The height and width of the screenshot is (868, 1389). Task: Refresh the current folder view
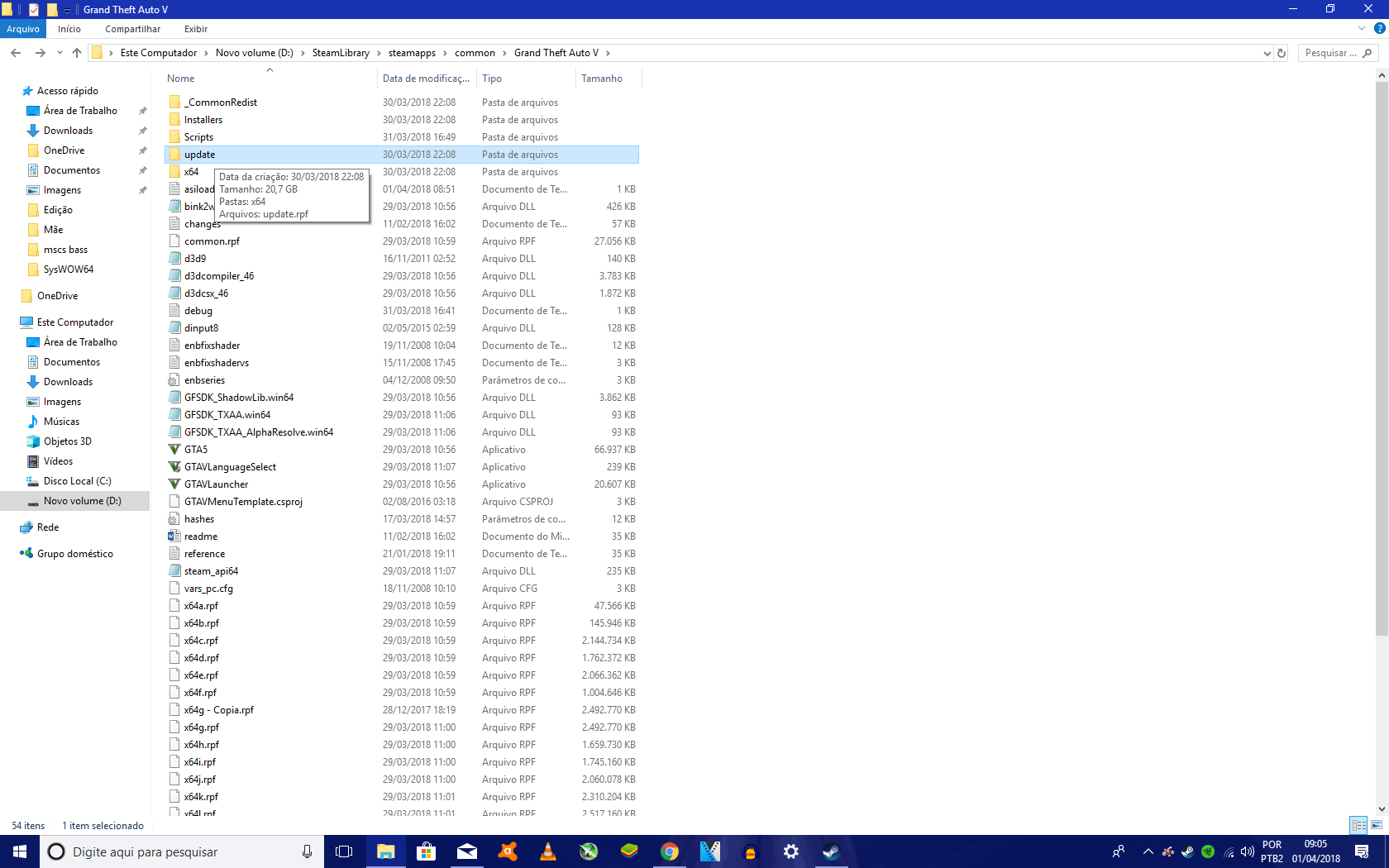(1282, 53)
